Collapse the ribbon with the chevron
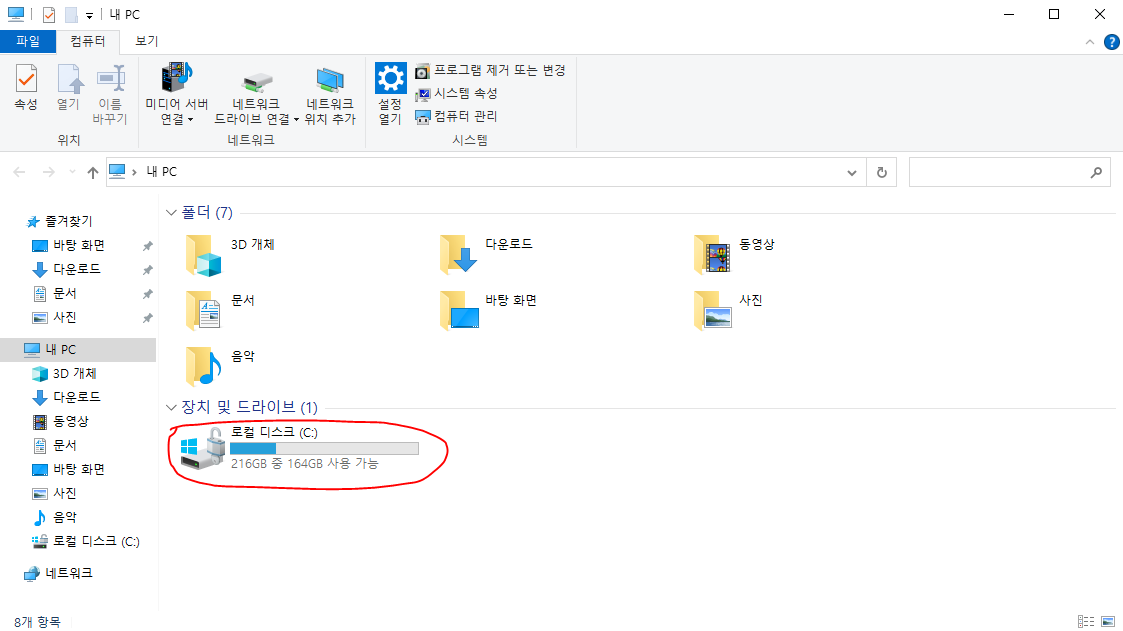Viewport: 1123px width, 631px height. click(x=1089, y=42)
